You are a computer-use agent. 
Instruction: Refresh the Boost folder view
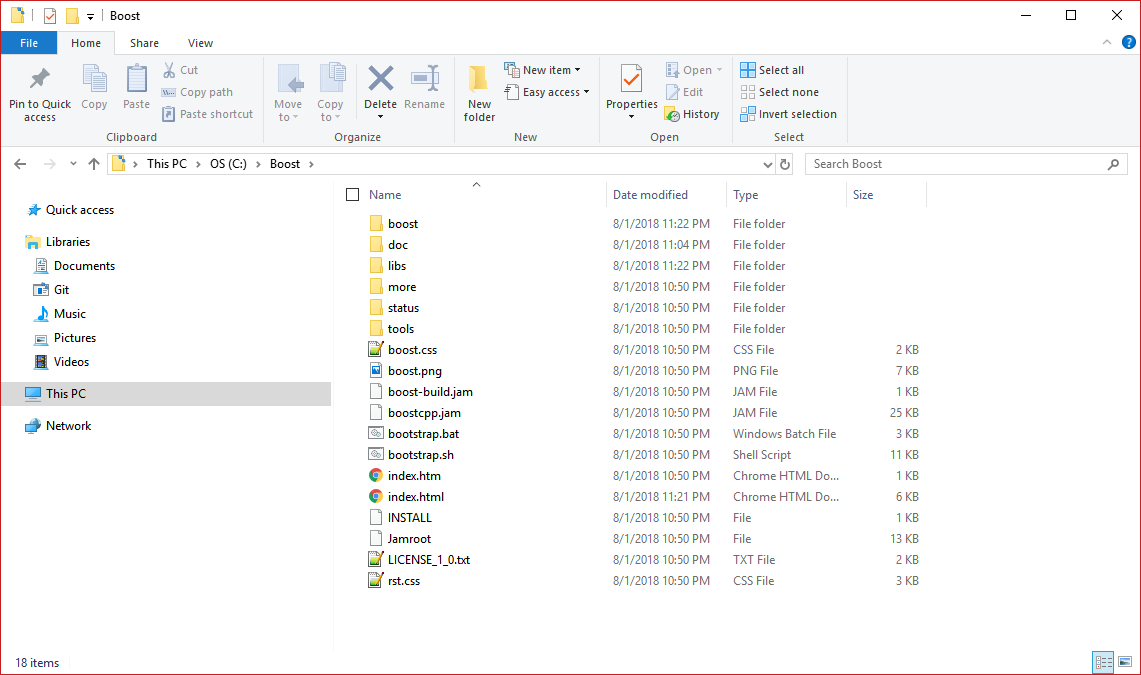coord(785,164)
